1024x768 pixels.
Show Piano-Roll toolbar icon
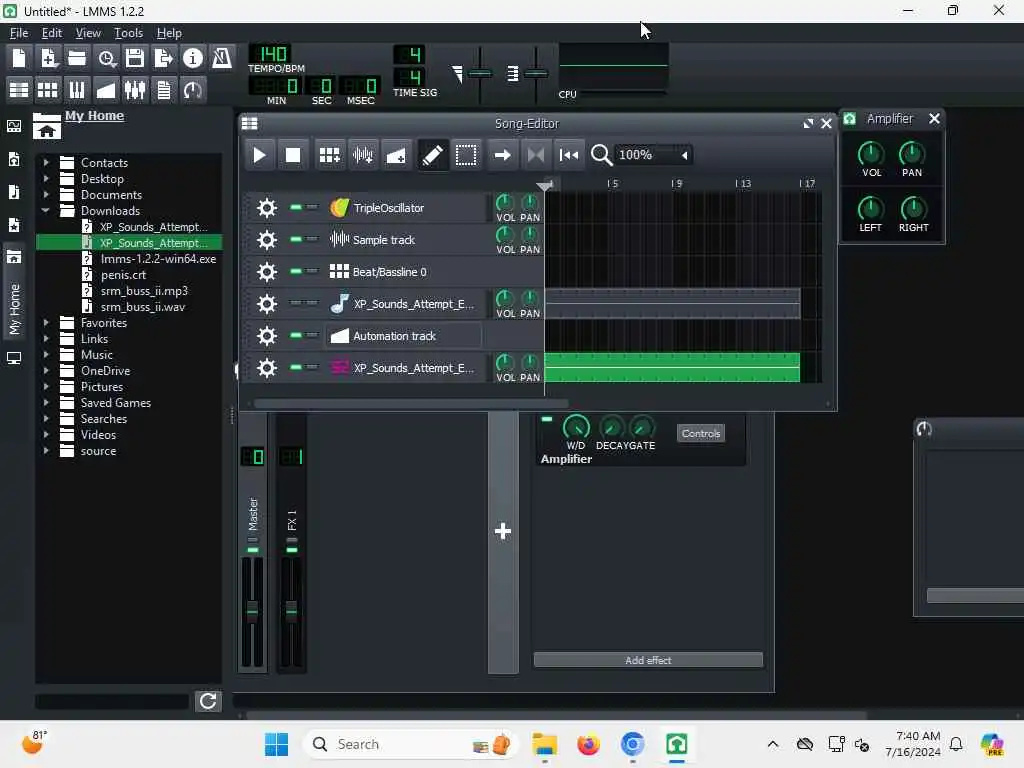tap(76, 89)
